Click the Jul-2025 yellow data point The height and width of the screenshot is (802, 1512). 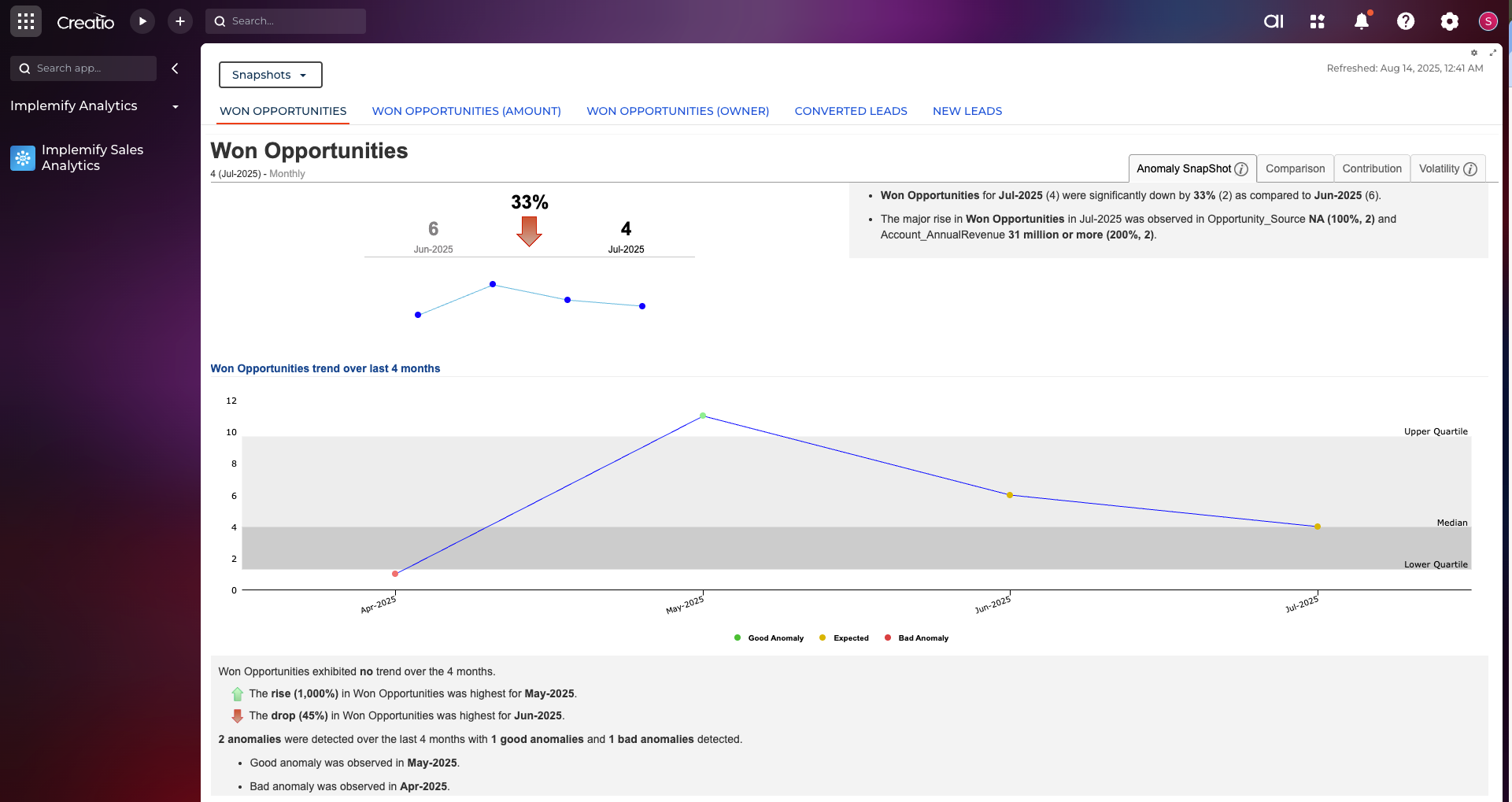[x=1318, y=527]
